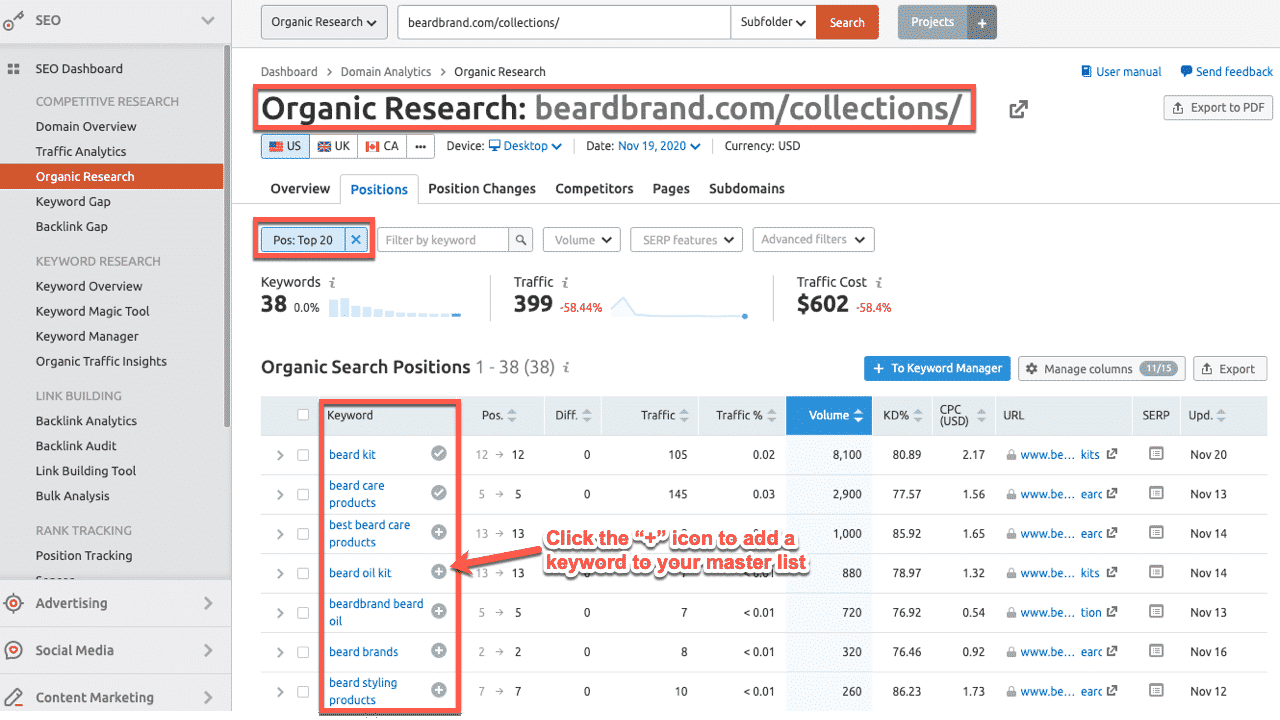Click plus icon beside 'beard brands' keyword
Image resolution: width=1280 pixels, height=720 pixels.
pyautogui.click(x=438, y=651)
